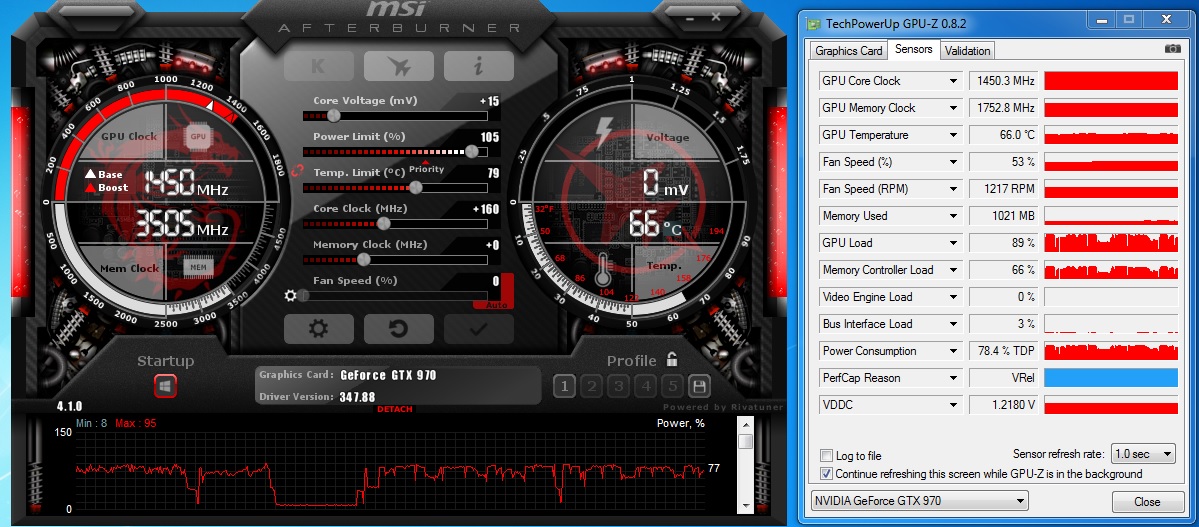
Task: Click GPU-Z camera screenshot icon
Action: (x=1172, y=48)
